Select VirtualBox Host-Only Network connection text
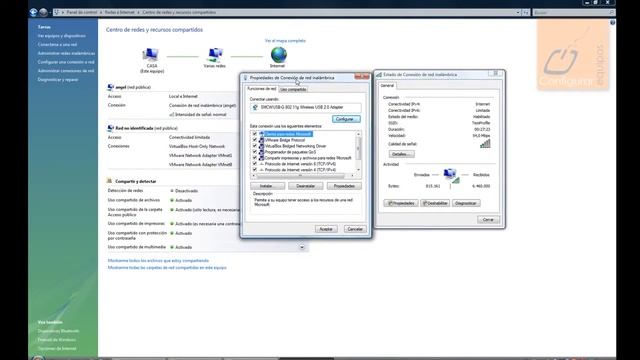This screenshot has width=640, height=360. tap(197, 147)
